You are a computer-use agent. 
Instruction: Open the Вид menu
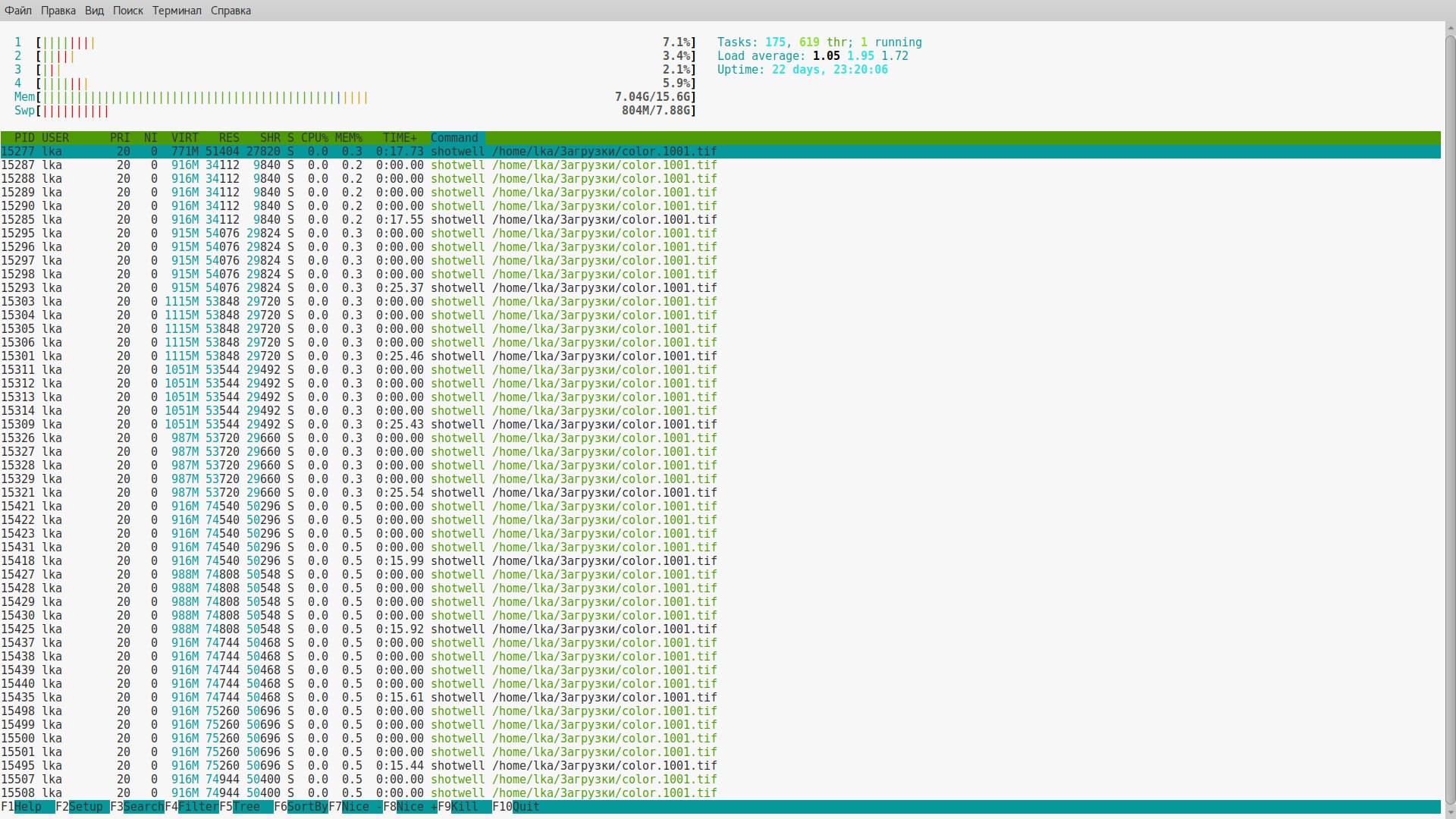(x=94, y=11)
